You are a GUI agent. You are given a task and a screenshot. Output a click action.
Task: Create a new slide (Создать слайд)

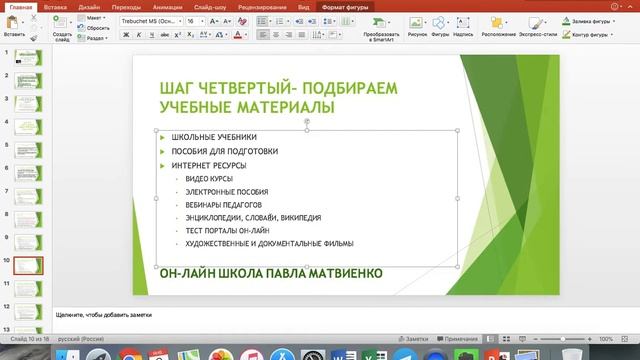62,28
